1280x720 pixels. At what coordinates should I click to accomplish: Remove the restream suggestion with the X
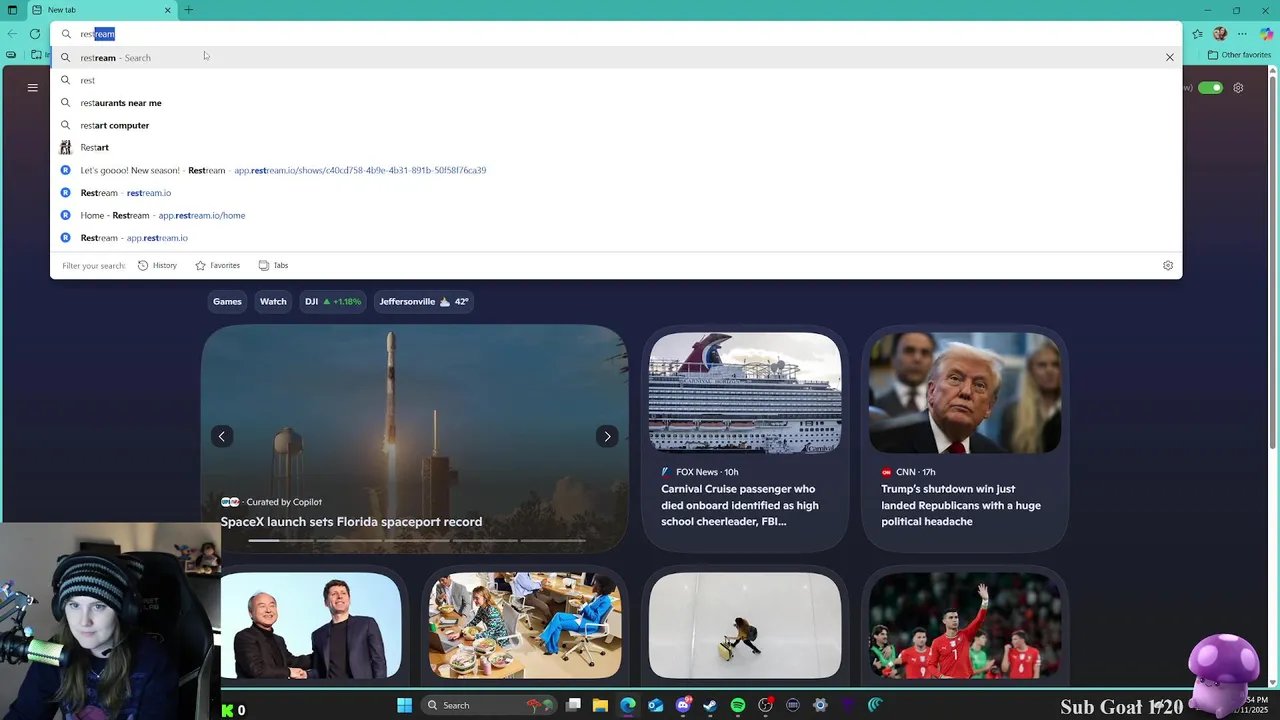[x=1169, y=57]
